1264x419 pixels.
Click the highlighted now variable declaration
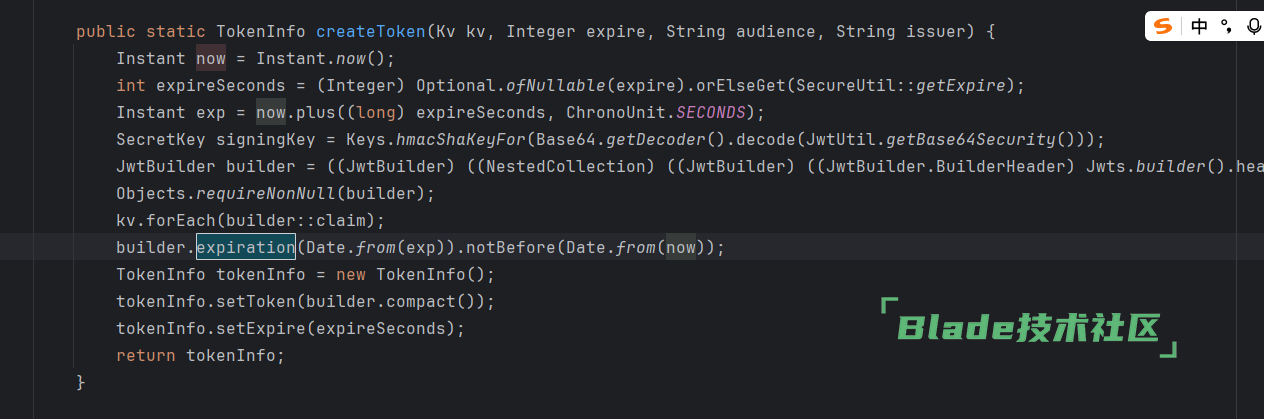pyautogui.click(x=211, y=58)
